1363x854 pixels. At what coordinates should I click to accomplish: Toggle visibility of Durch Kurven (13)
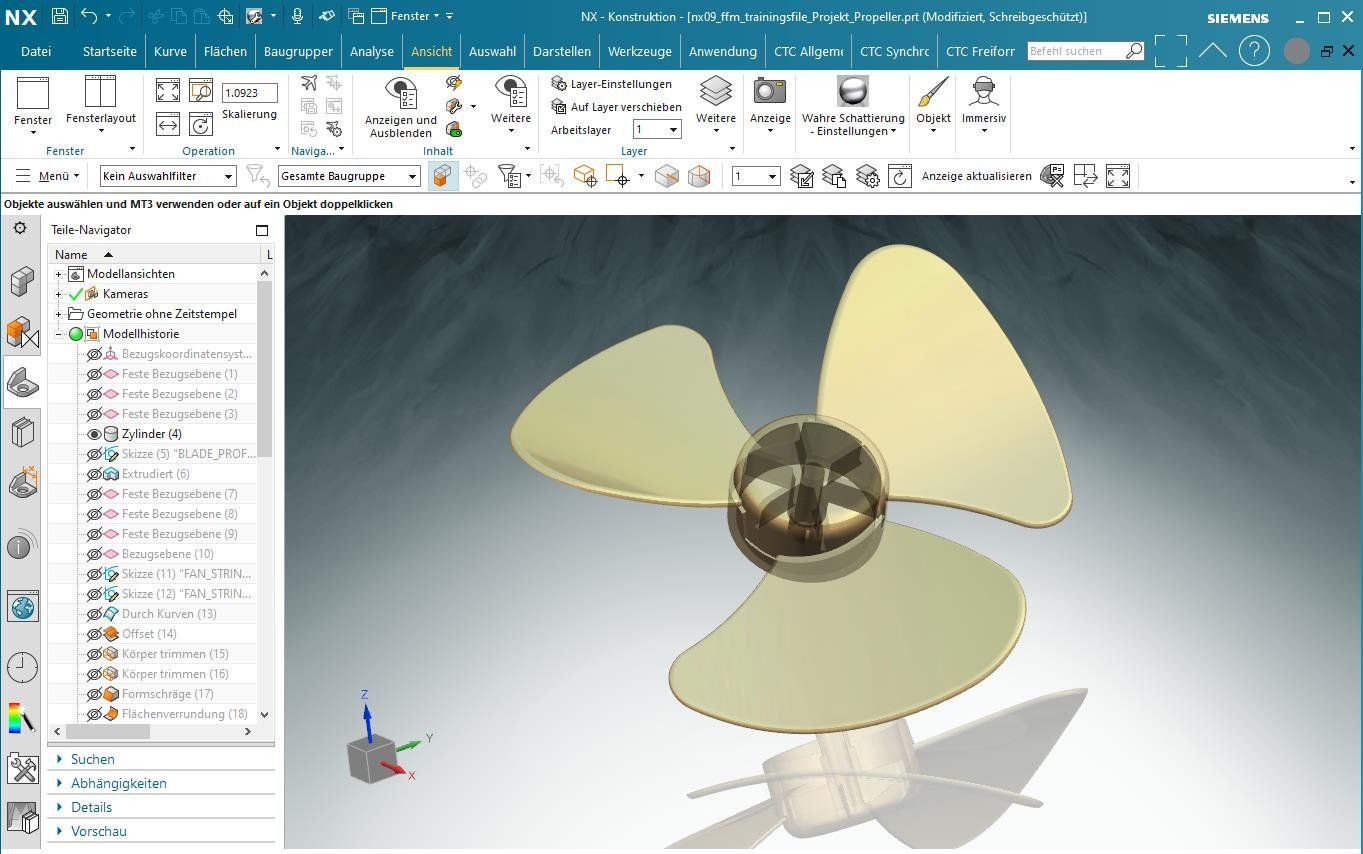click(95, 614)
